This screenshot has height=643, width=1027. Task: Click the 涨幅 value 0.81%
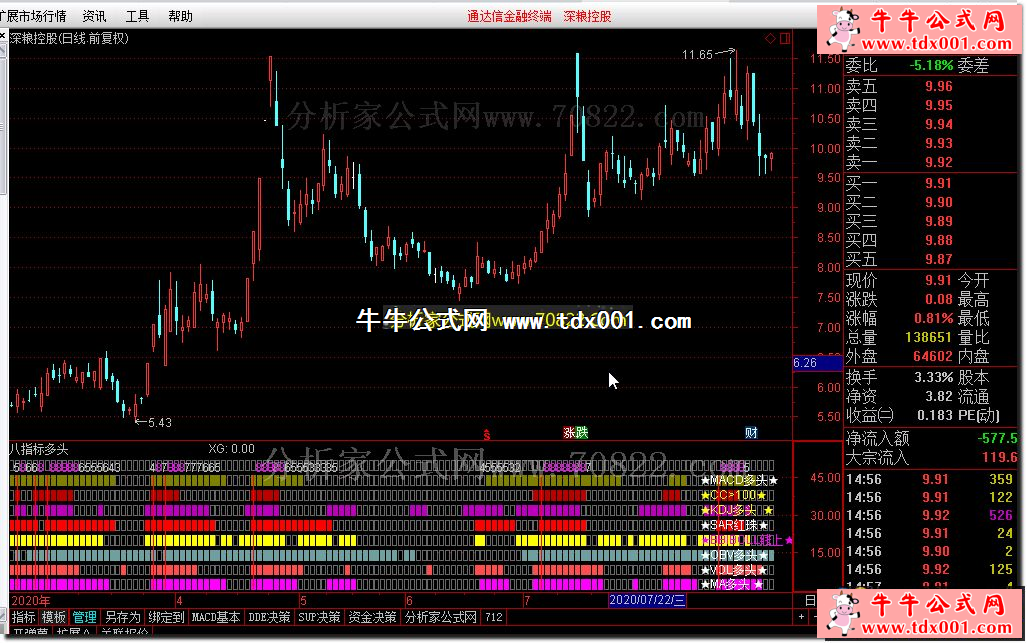(933, 319)
